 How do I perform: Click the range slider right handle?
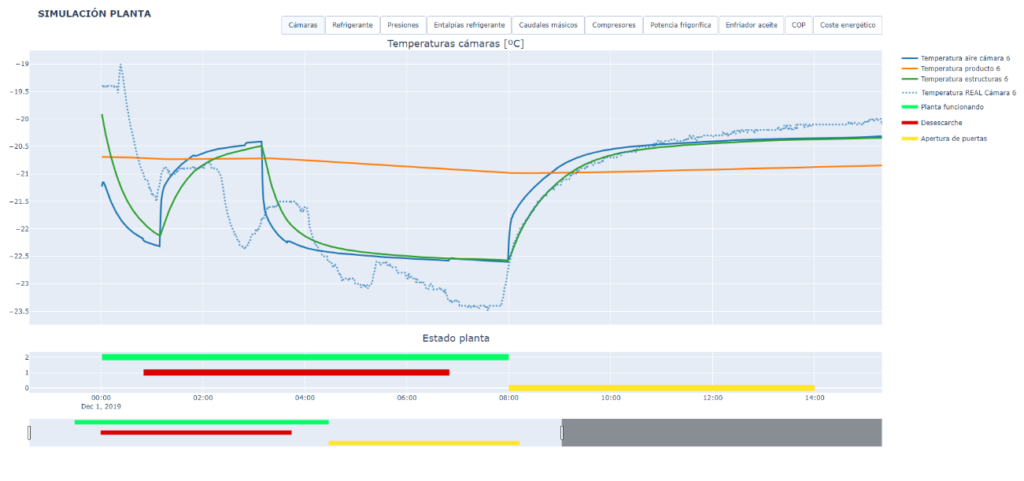pos(562,432)
